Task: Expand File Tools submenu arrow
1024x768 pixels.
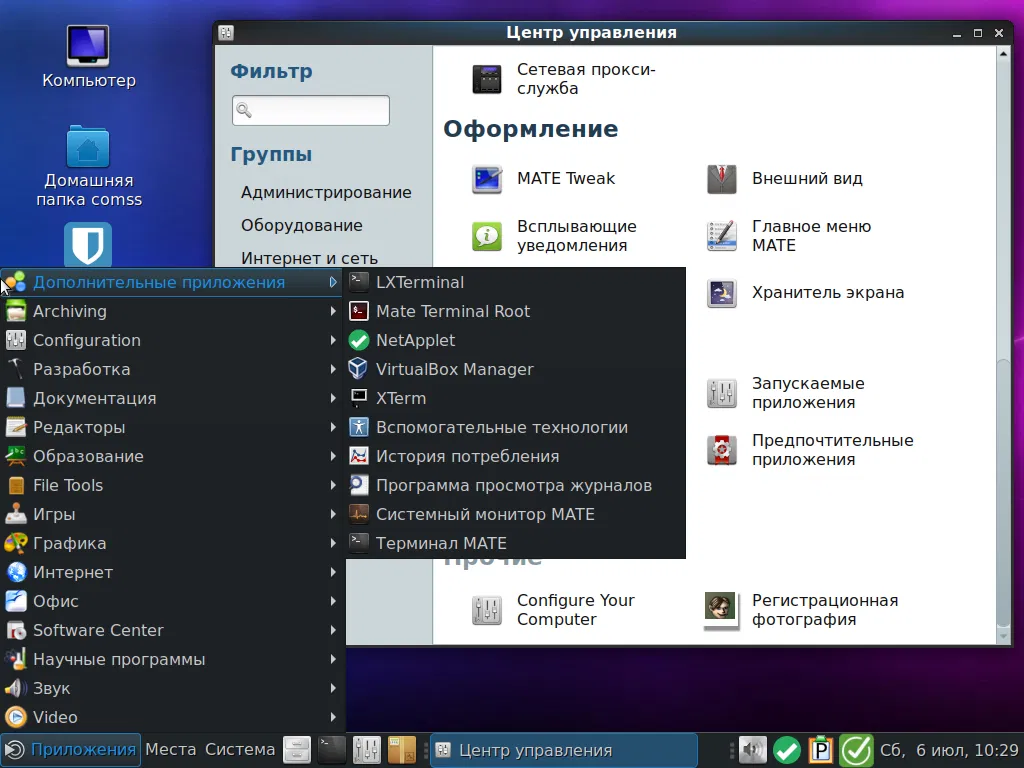Action: 333,485
